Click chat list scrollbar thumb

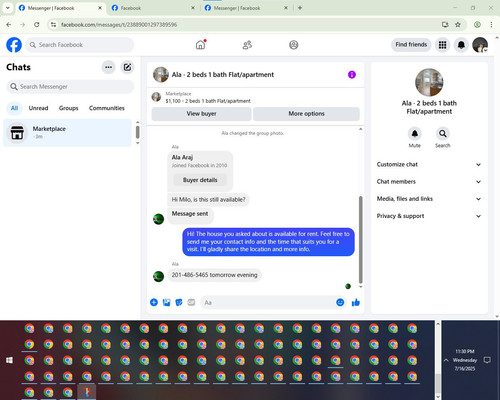(x=137, y=132)
